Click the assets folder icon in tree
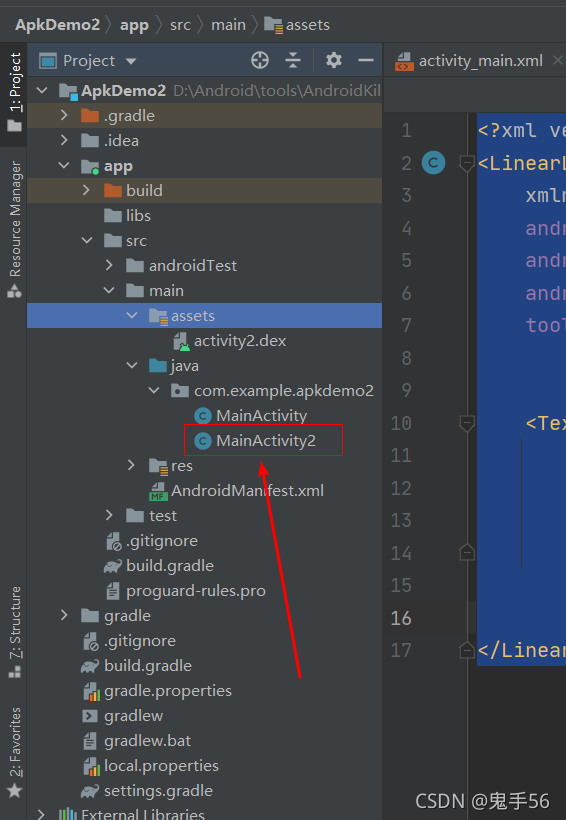This screenshot has height=820, width=566. tap(159, 316)
